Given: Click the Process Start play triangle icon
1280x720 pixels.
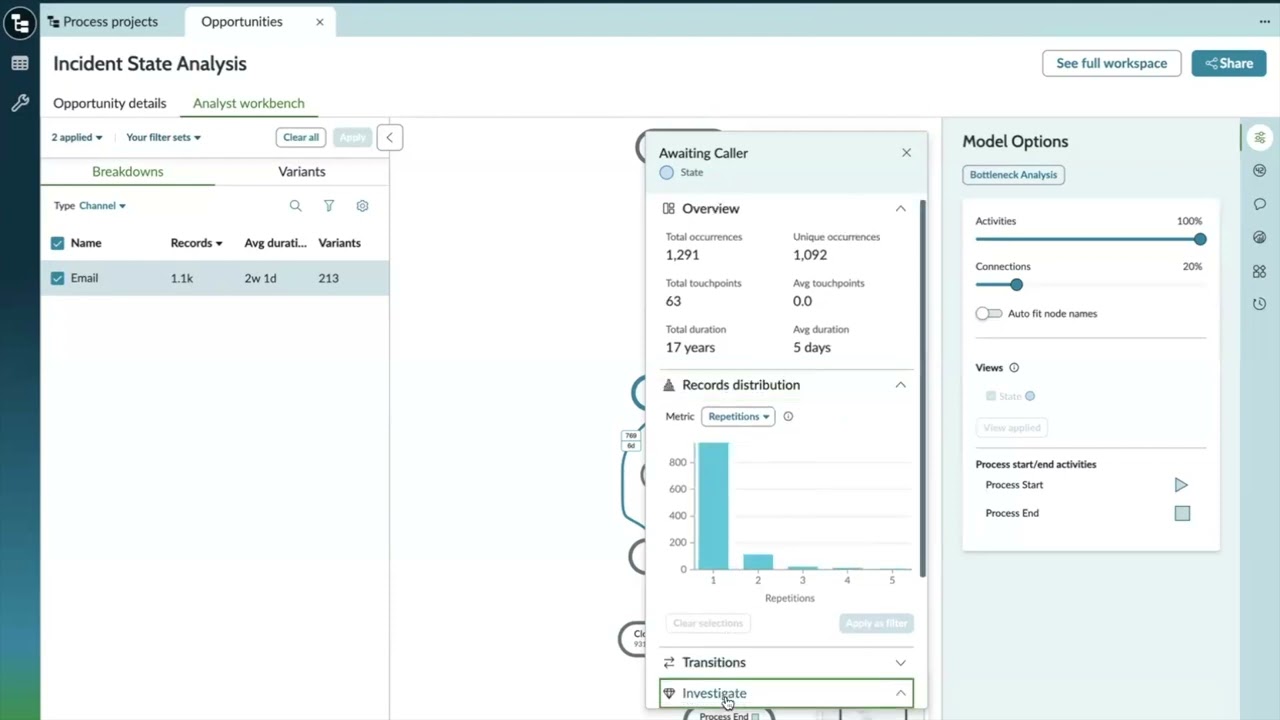Looking at the screenshot, I should click(1181, 485).
